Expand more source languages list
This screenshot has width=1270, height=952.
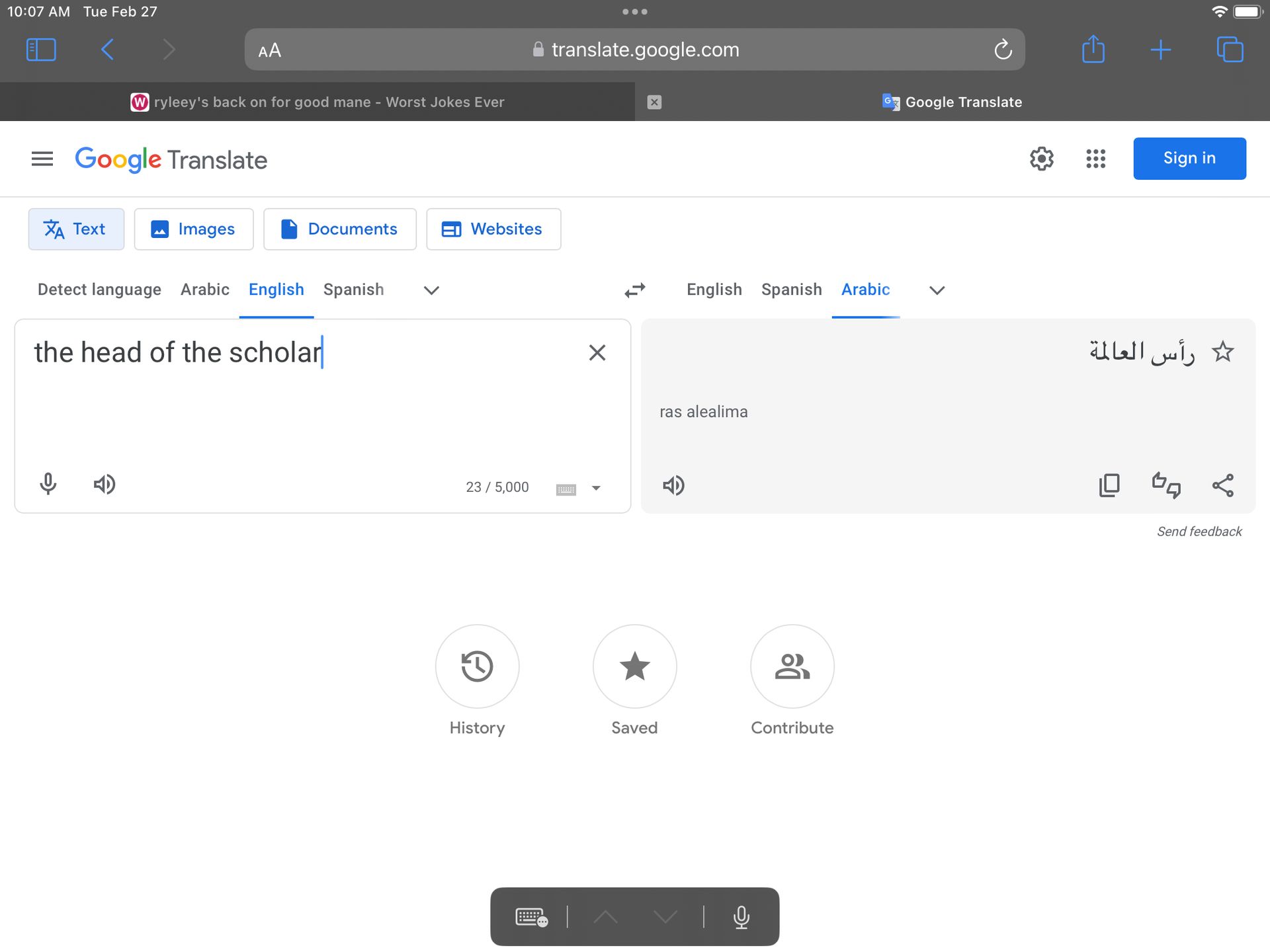point(431,290)
